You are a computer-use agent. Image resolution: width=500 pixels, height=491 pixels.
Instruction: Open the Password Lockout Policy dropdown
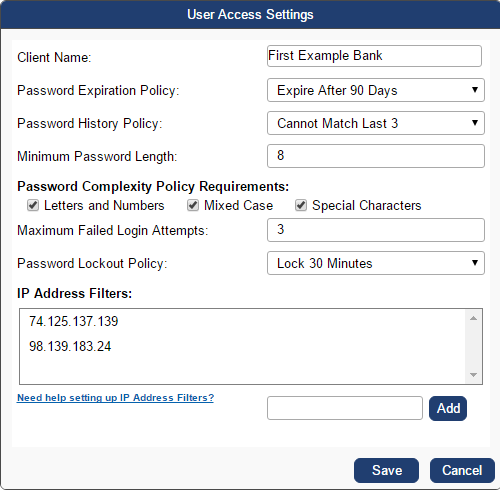pyautogui.click(x=376, y=263)
